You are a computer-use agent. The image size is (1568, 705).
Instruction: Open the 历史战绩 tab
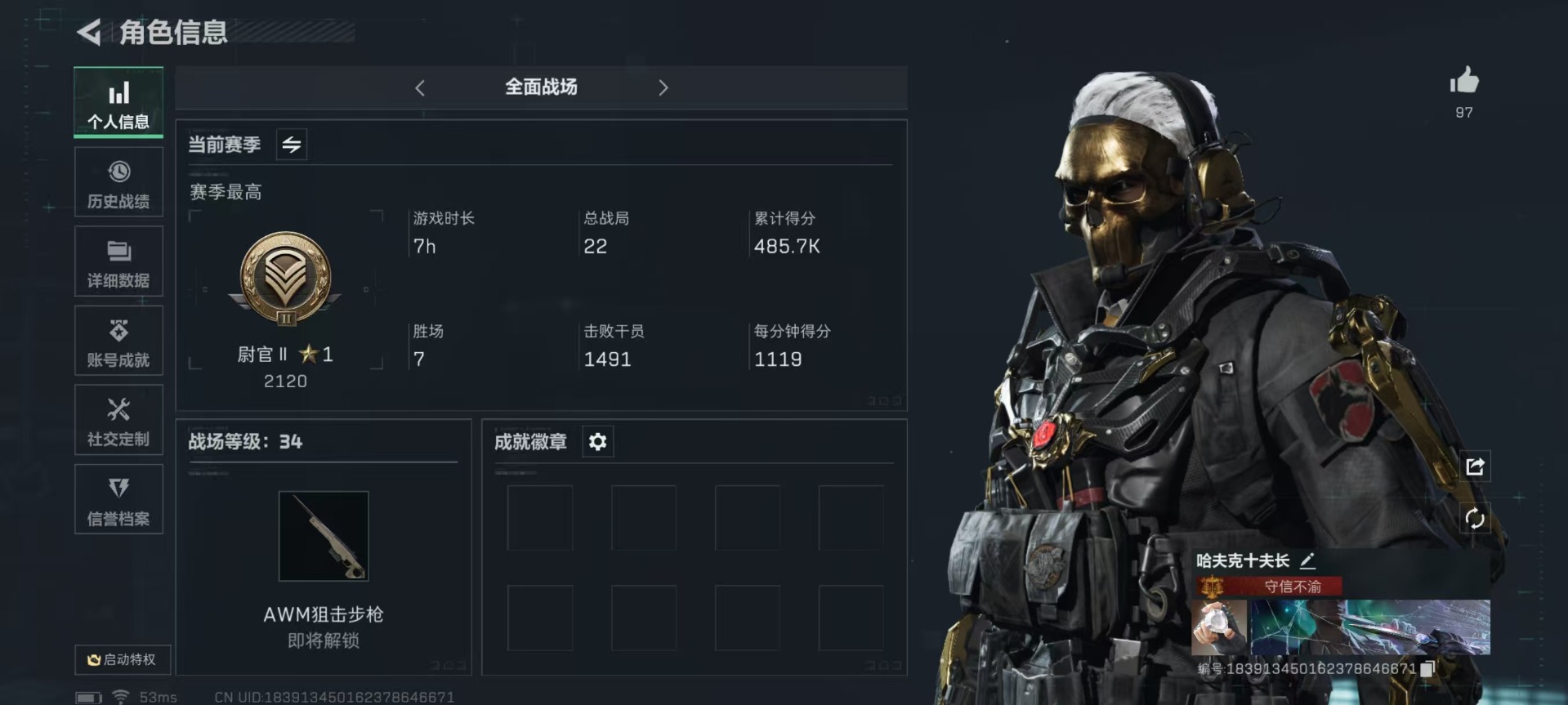click(118, 183)
